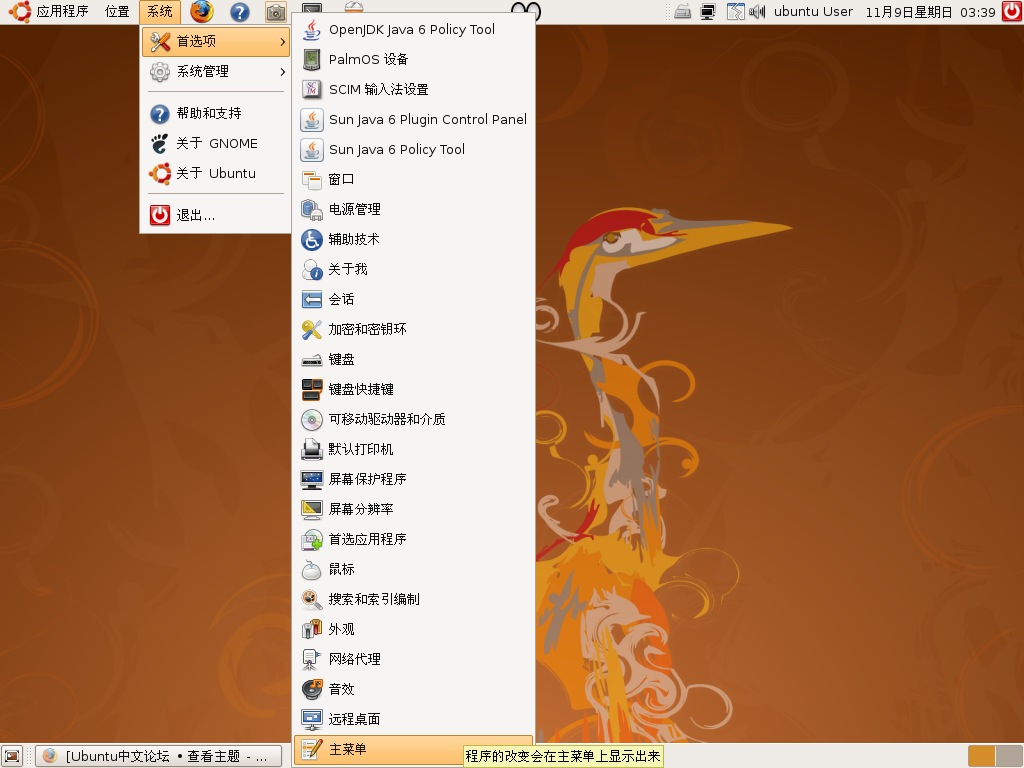Viewport: 1024px width, 768px height.
Task: Open 搜索和索引编制
Action: tap(413, 600)
